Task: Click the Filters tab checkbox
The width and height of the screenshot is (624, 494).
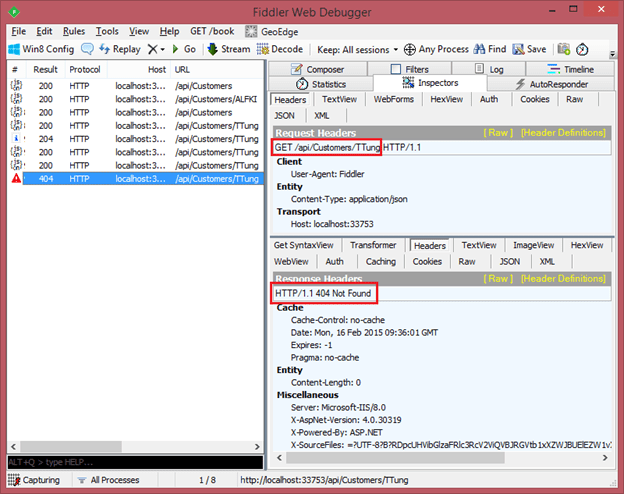Action: 396,69
